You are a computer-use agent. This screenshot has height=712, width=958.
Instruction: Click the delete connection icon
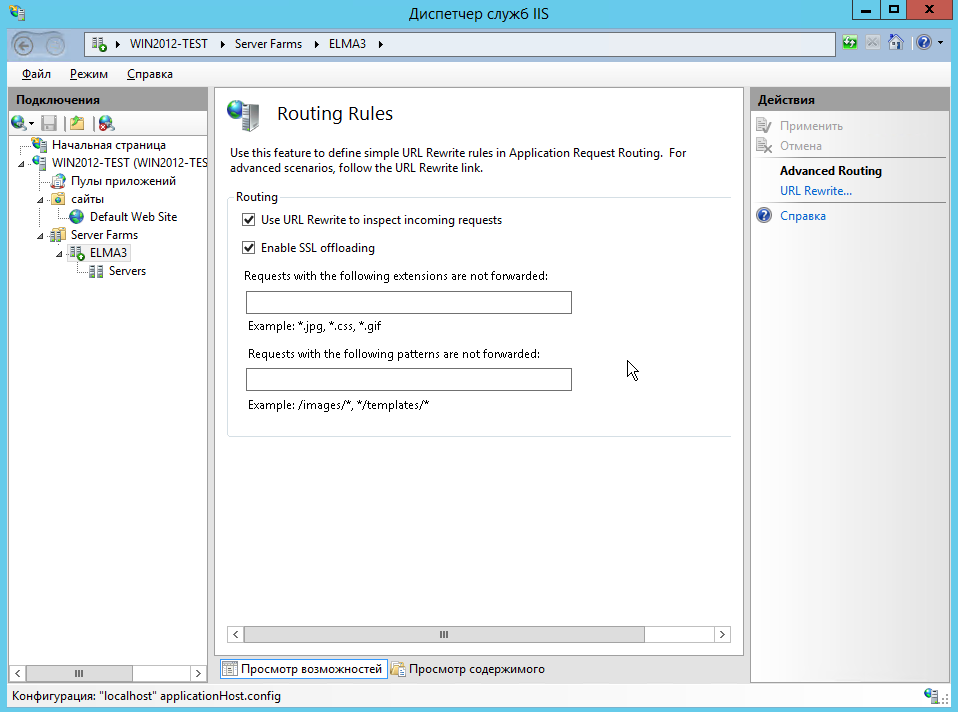tap(105, 123)
